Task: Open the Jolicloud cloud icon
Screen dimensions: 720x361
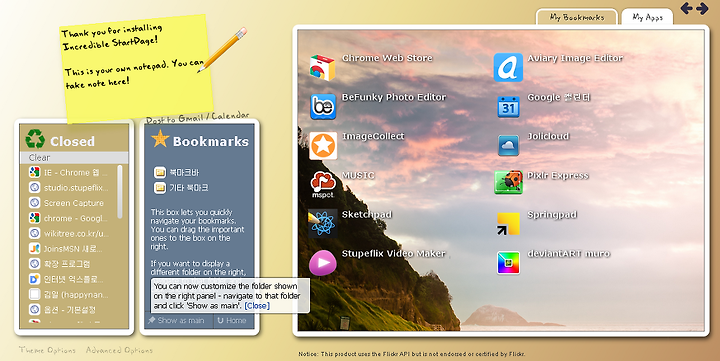Action: 508,146
